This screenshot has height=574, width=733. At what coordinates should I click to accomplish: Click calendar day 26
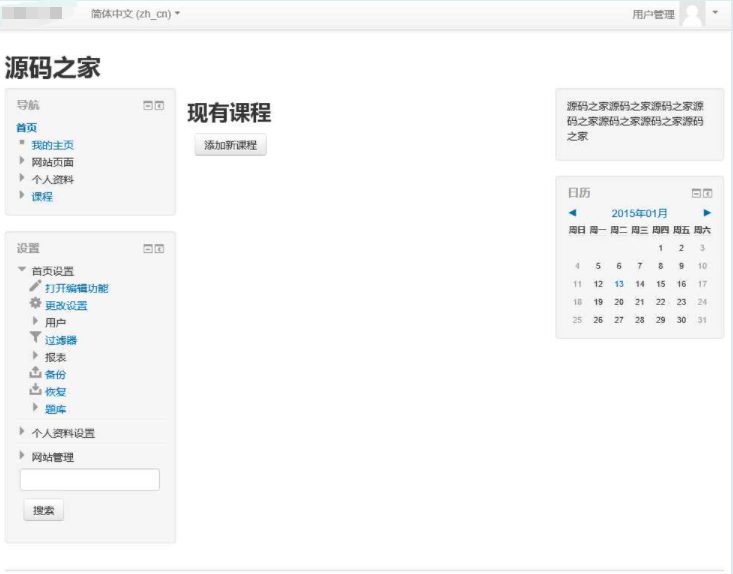tap(598, 320)
